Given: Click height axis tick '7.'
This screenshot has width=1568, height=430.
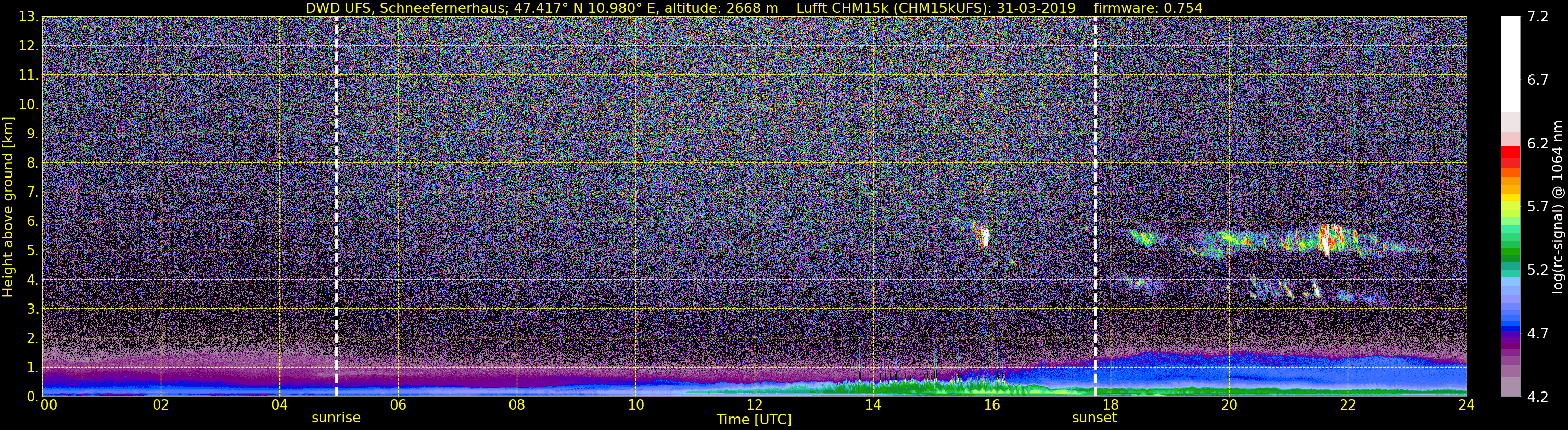Looking at the screenshot, I should [32, 193].
